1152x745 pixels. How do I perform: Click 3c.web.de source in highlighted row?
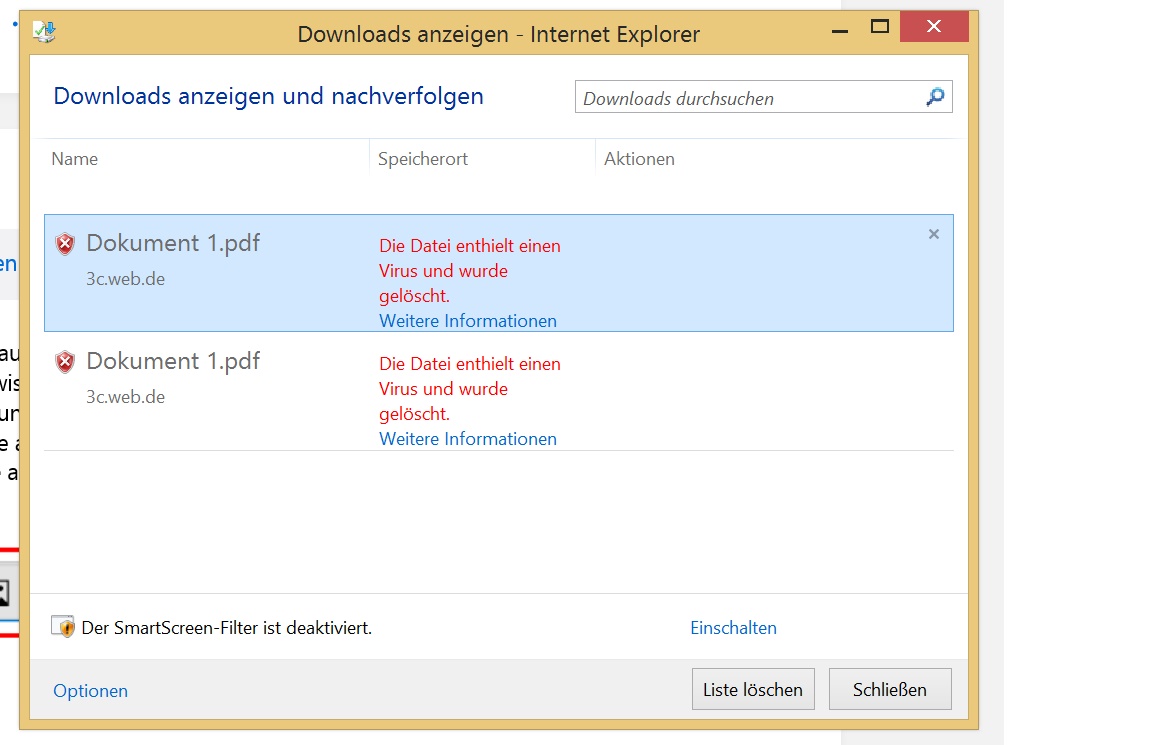126,279
